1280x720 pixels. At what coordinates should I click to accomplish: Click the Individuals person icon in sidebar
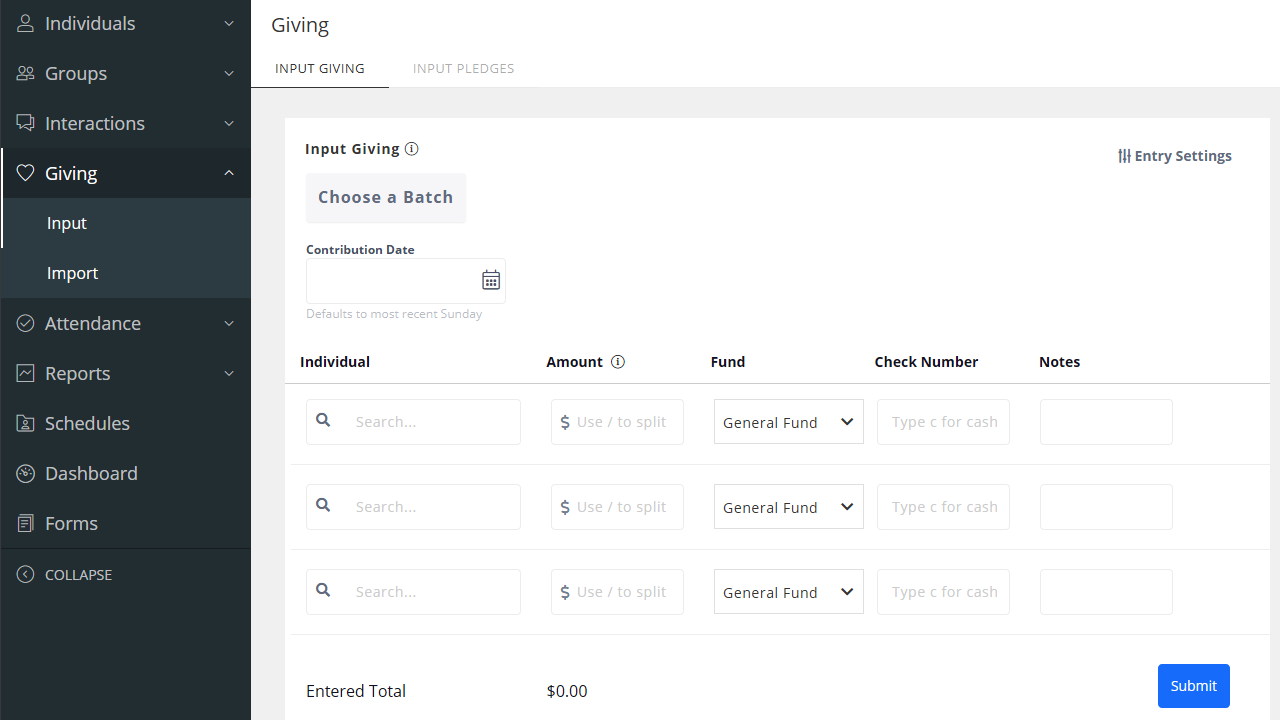(x=25, y=22)
